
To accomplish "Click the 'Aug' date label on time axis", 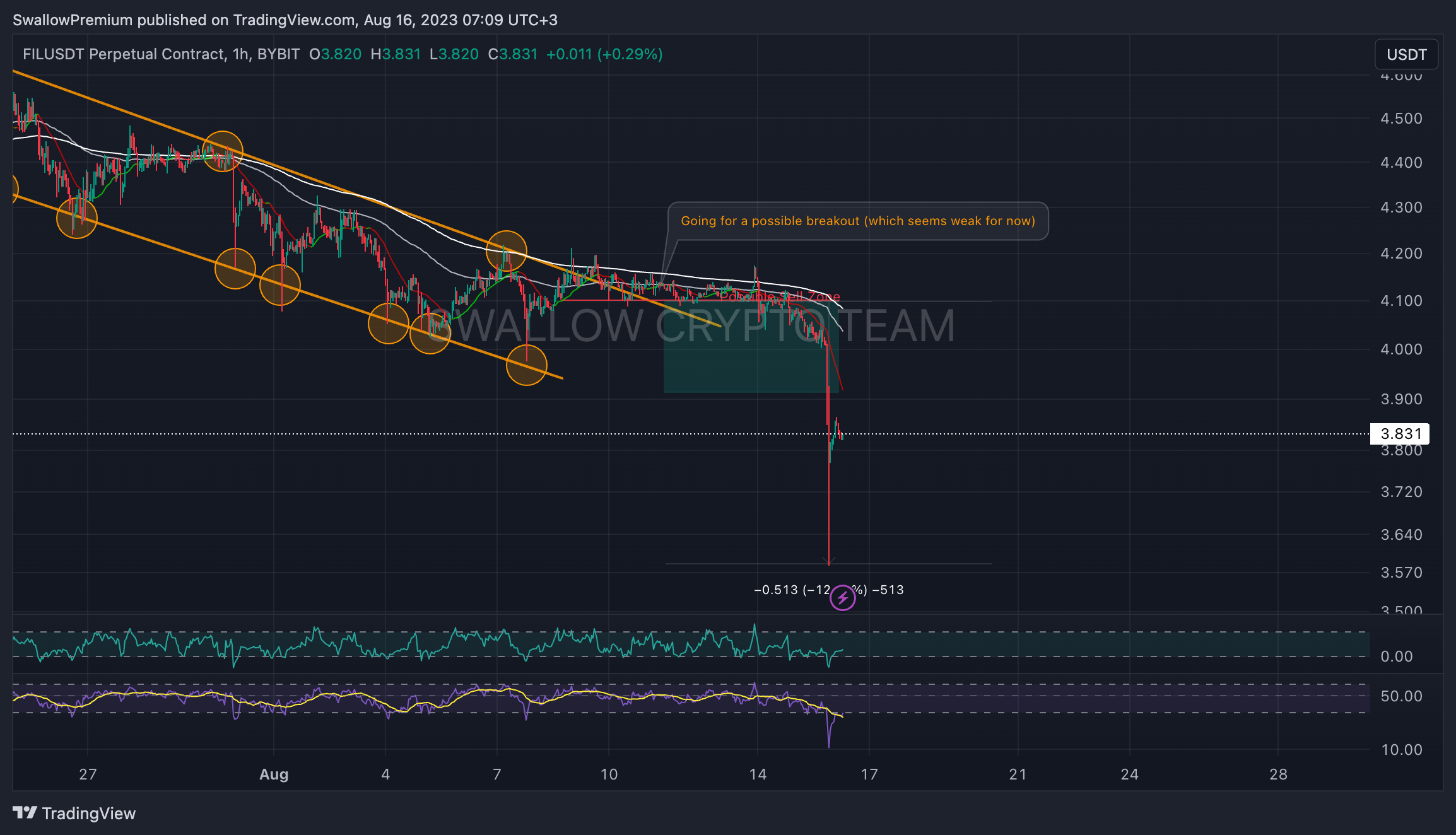I will 274,774.
